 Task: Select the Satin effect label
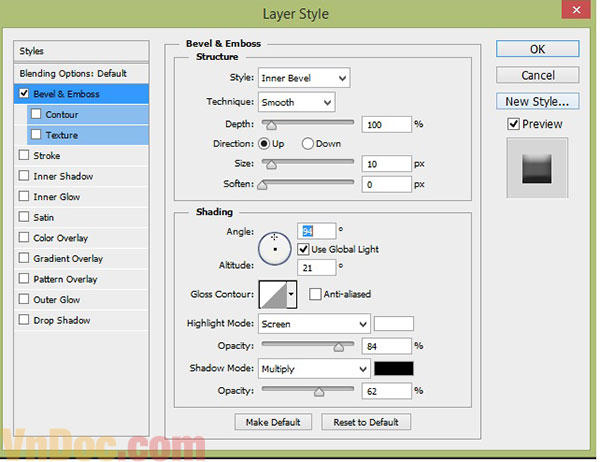[x=43, y=217]
